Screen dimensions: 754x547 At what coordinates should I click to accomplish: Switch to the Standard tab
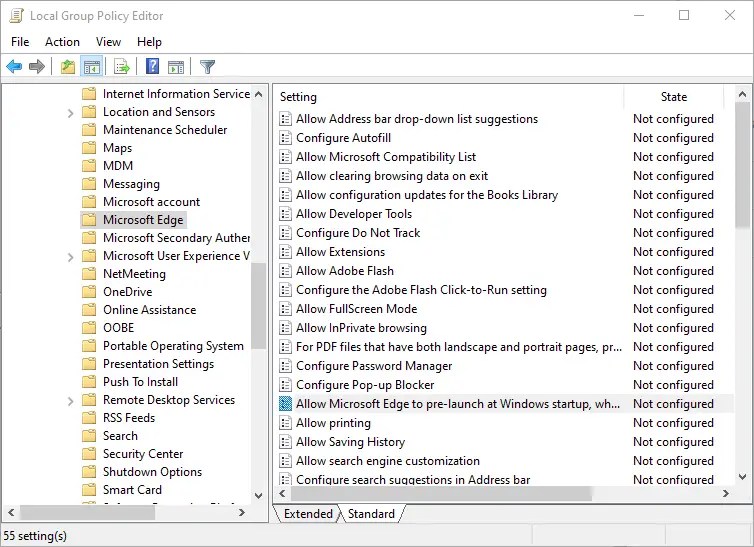[371, 514]
